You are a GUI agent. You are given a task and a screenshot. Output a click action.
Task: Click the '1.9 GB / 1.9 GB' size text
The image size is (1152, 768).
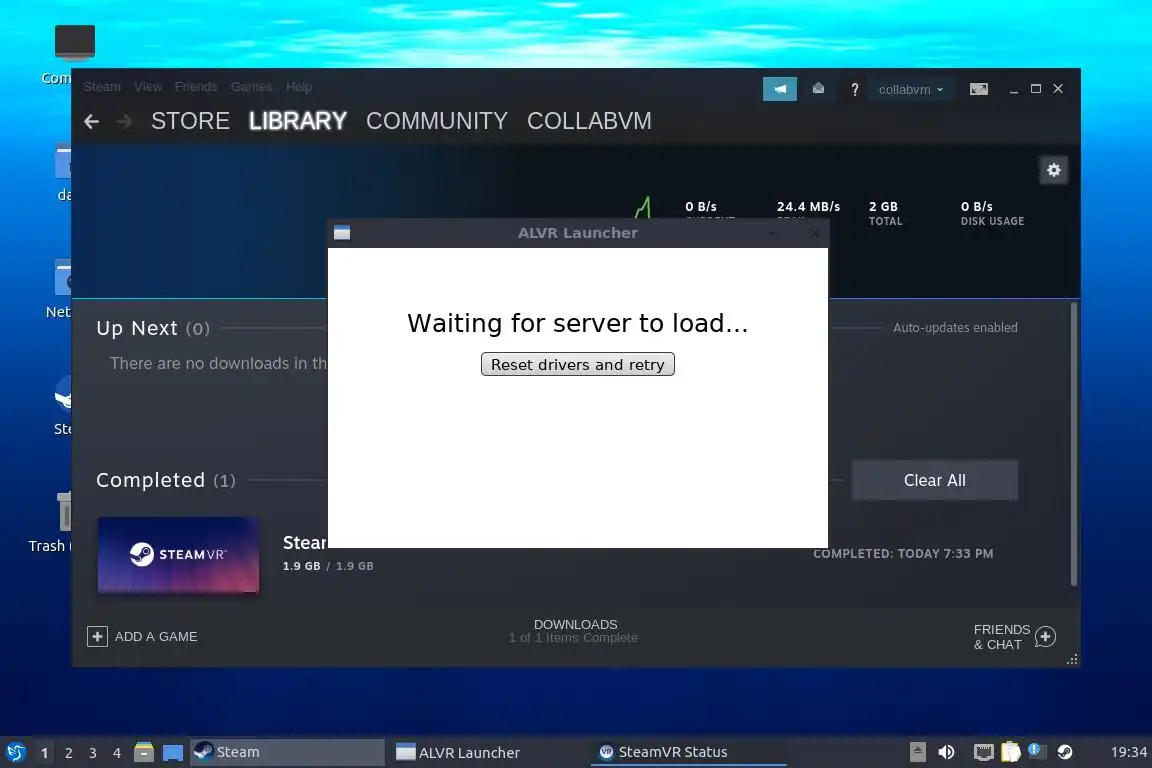pyautogui.click(x=328, y=567)
